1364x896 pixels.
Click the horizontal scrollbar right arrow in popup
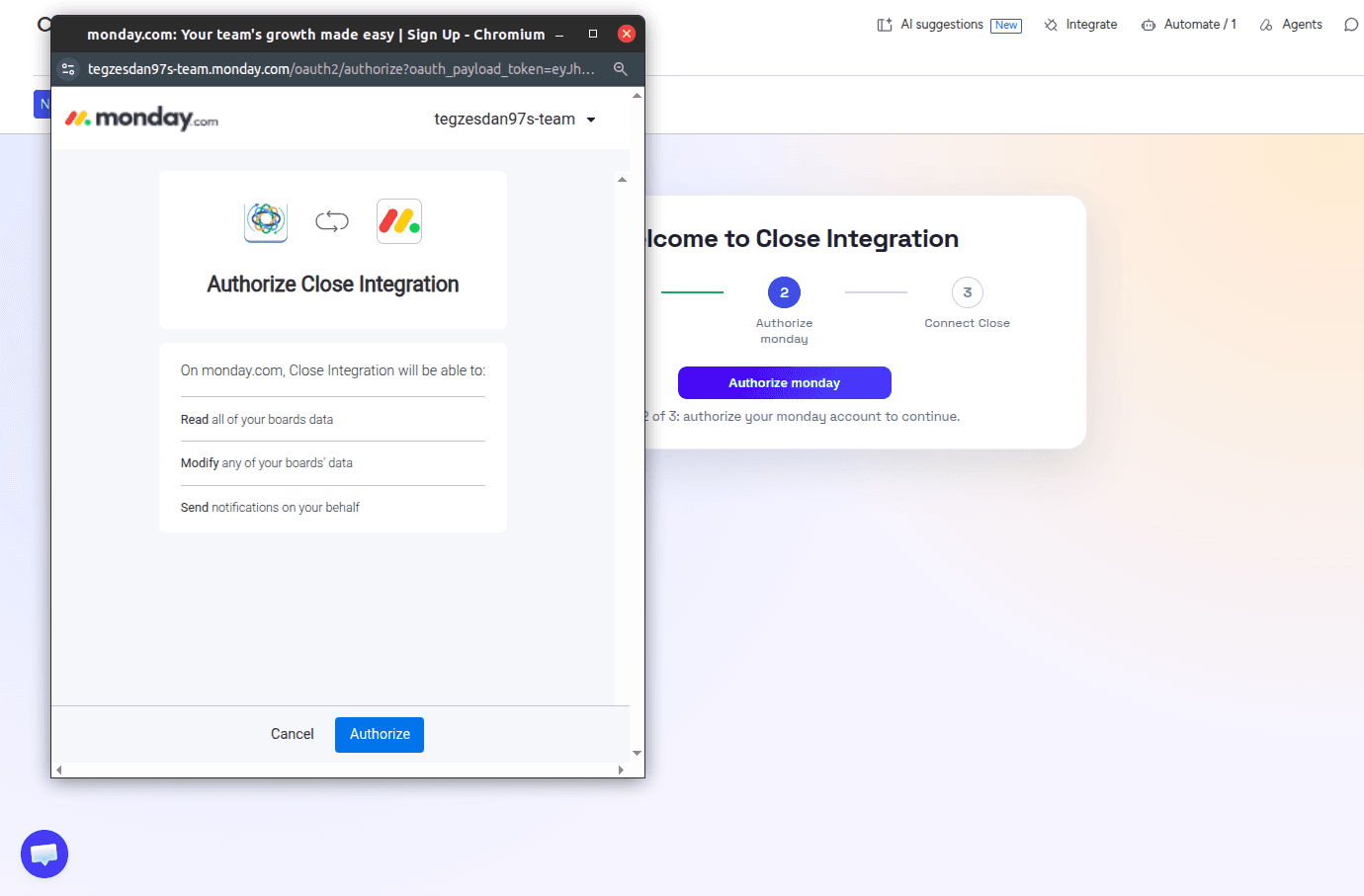(x=621, y=771)
